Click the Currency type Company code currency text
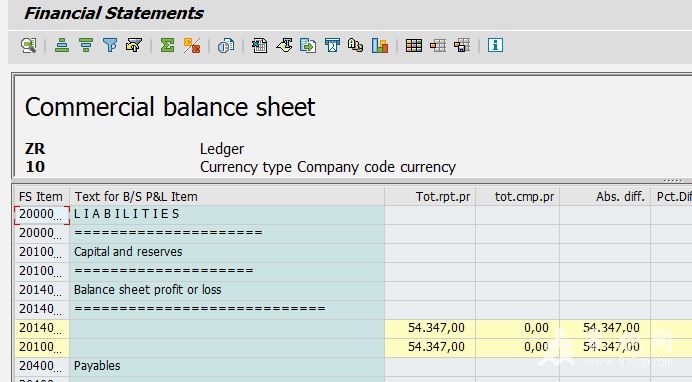This screenshot has height=382, width=692. (327, 167)
